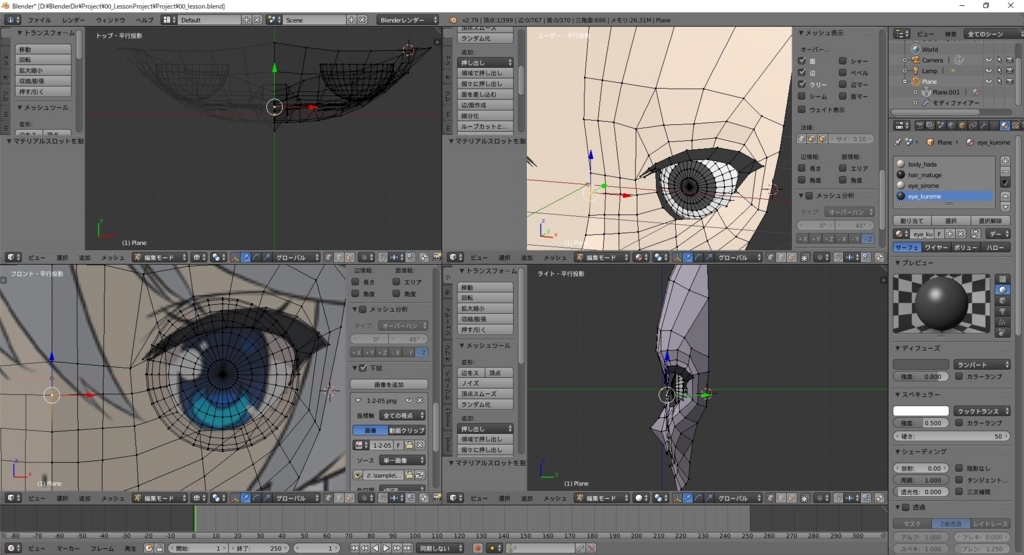Toggle pin icon in Properties context row

coord(898,142)
